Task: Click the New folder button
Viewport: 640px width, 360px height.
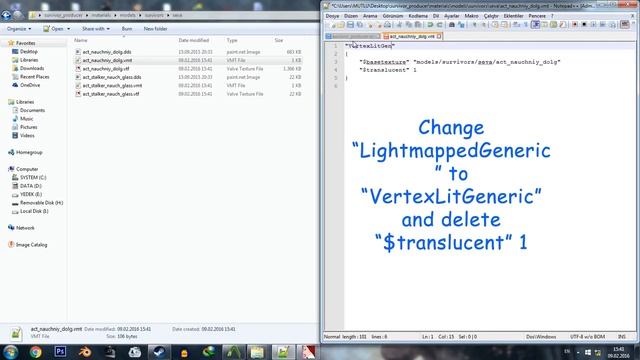Action: (155, 29)
